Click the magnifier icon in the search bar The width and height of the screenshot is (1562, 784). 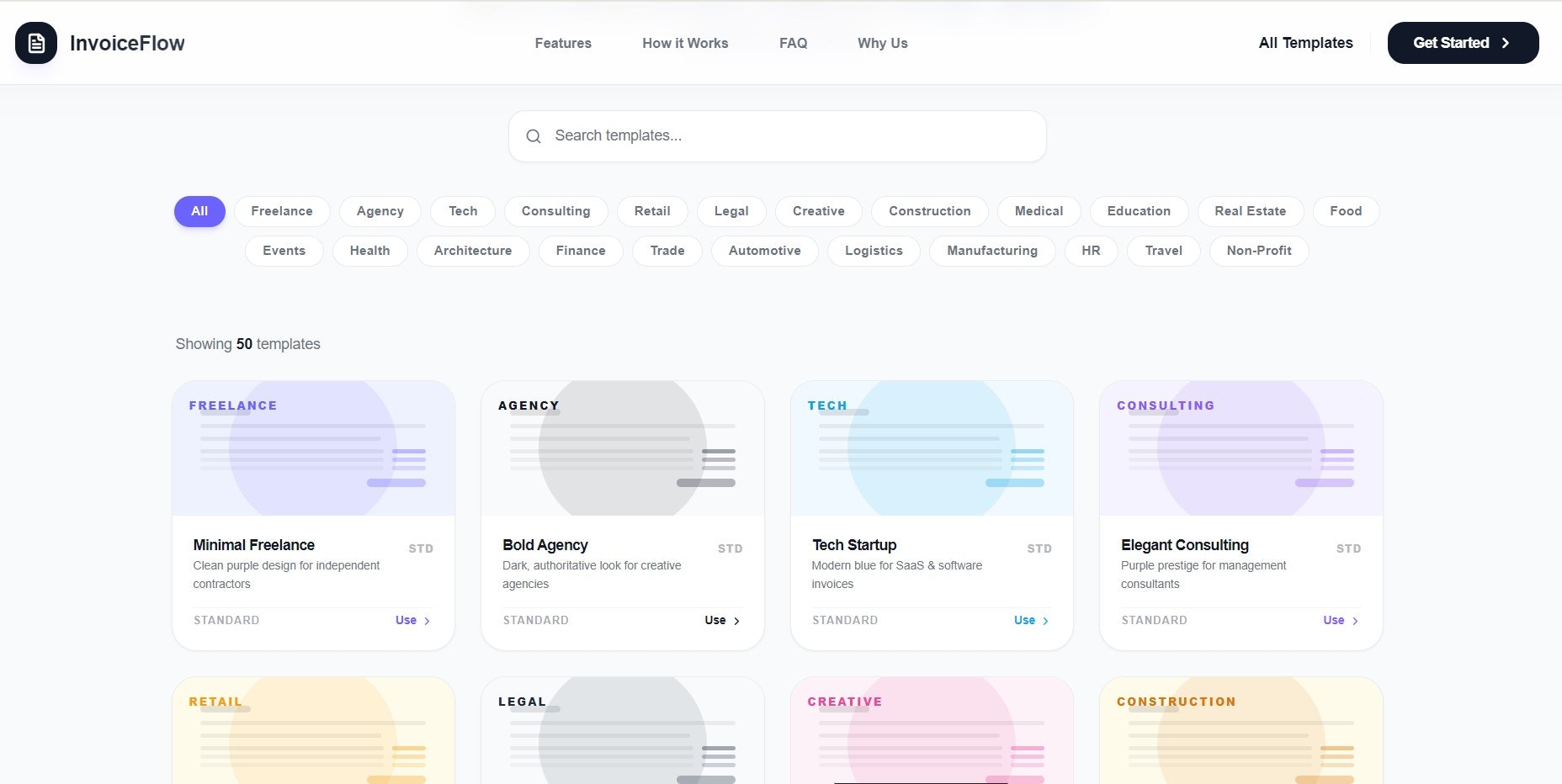[x=534, y=135]
